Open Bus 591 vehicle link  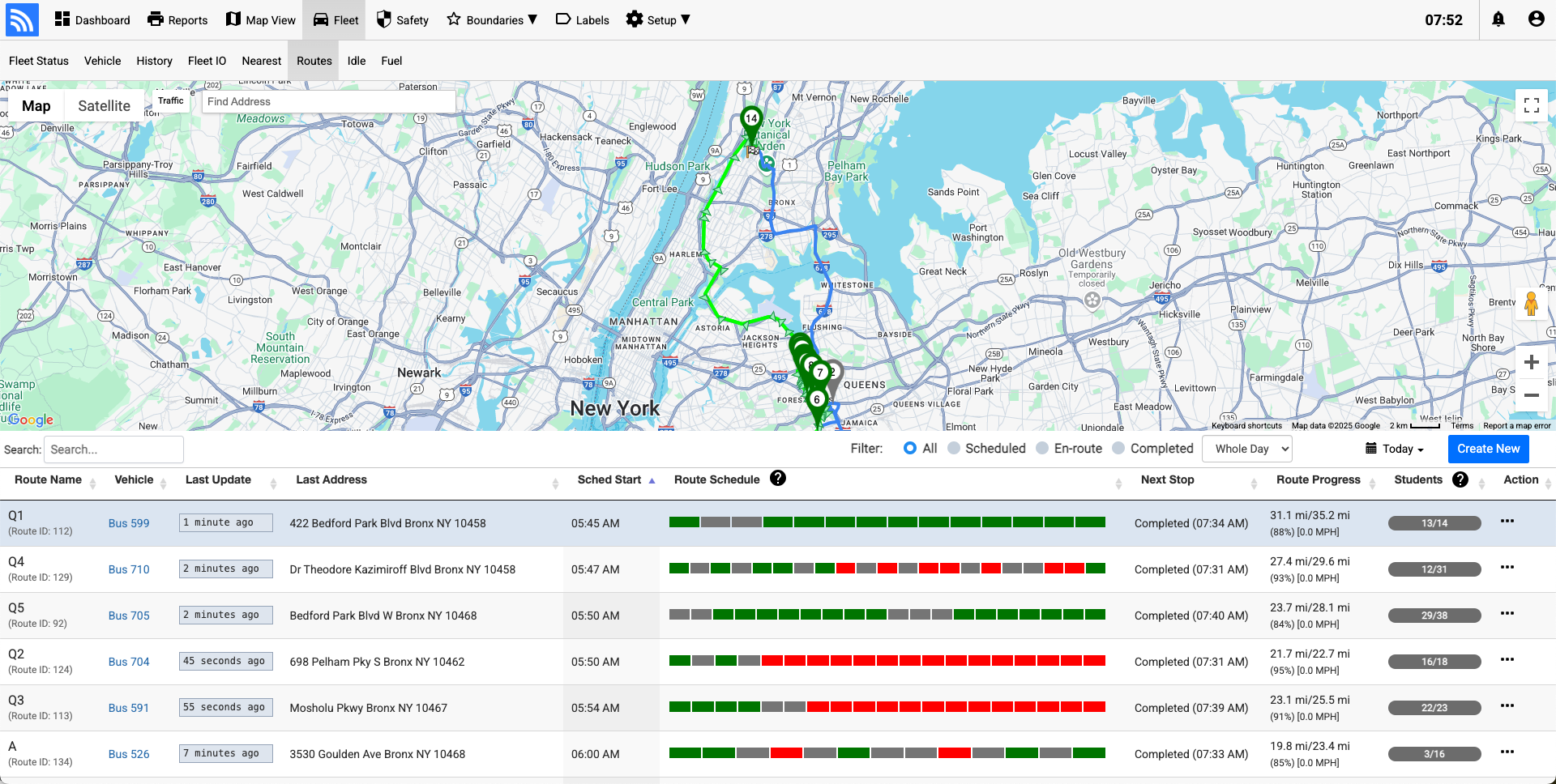tap(129, 708)
